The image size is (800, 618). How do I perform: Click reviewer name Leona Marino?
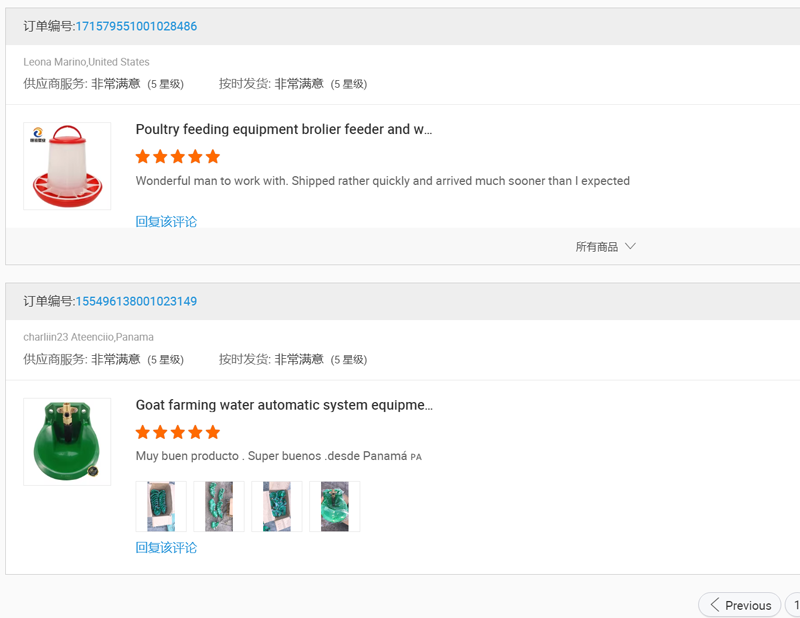click(x=55, y=62)
